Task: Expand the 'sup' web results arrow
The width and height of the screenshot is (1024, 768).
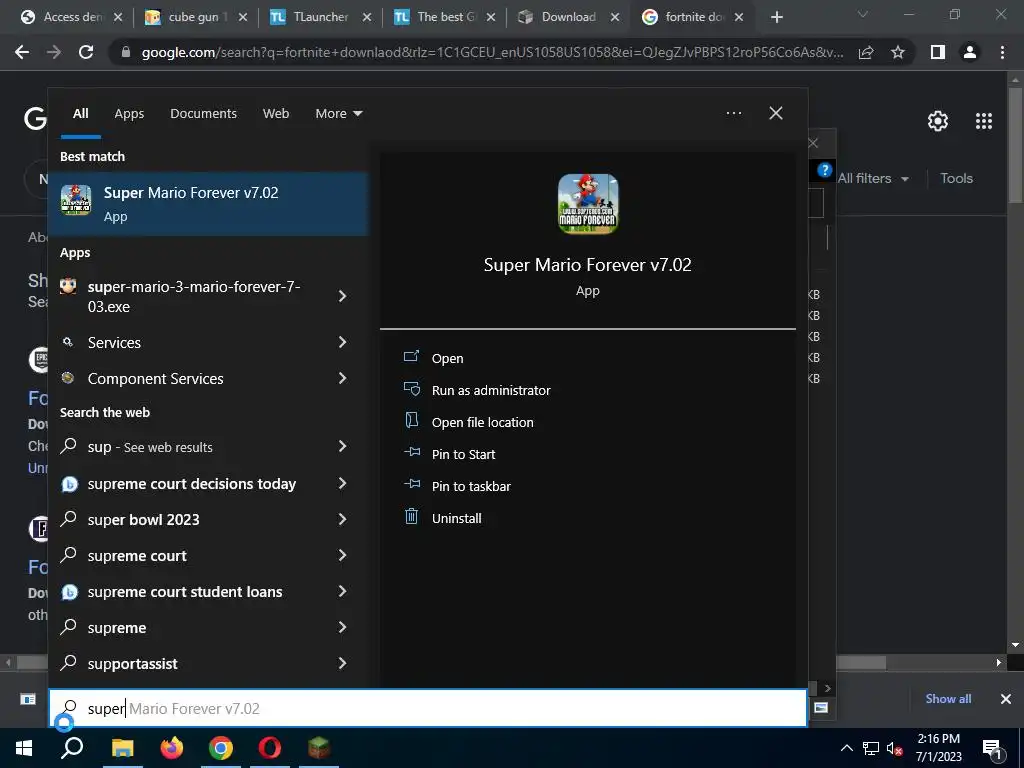Action: pyautogui.click(x=342, y=446)
